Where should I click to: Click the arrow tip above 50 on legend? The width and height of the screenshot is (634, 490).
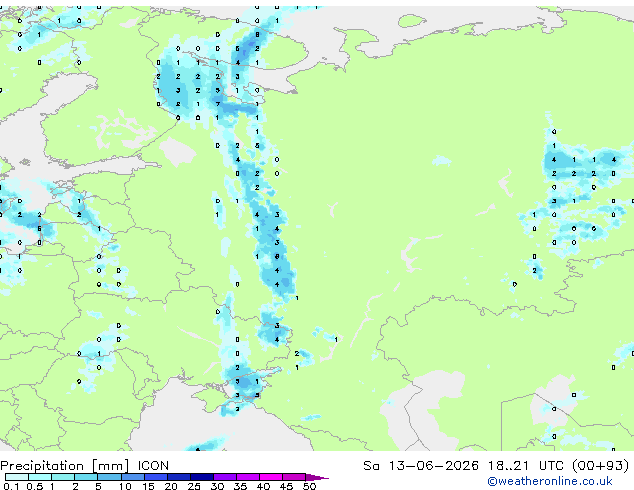click(x=317, y=477)
